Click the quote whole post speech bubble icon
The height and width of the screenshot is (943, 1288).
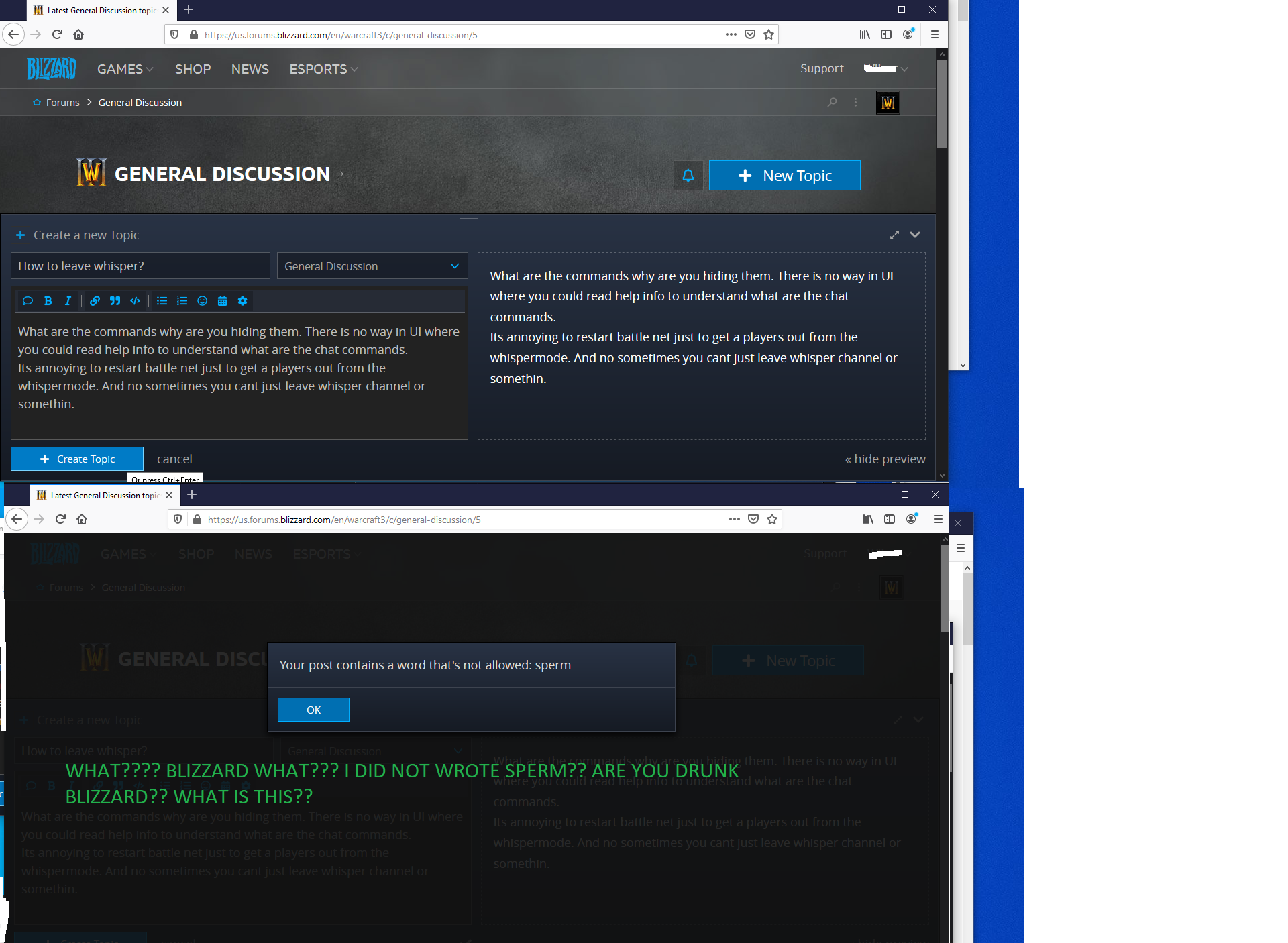tap(28, 301)
